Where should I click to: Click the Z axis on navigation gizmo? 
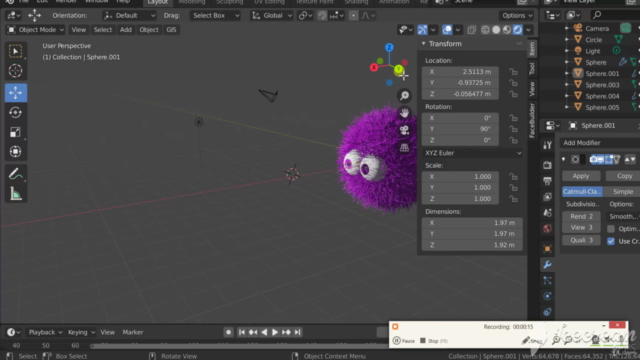[x=389, y=47]
